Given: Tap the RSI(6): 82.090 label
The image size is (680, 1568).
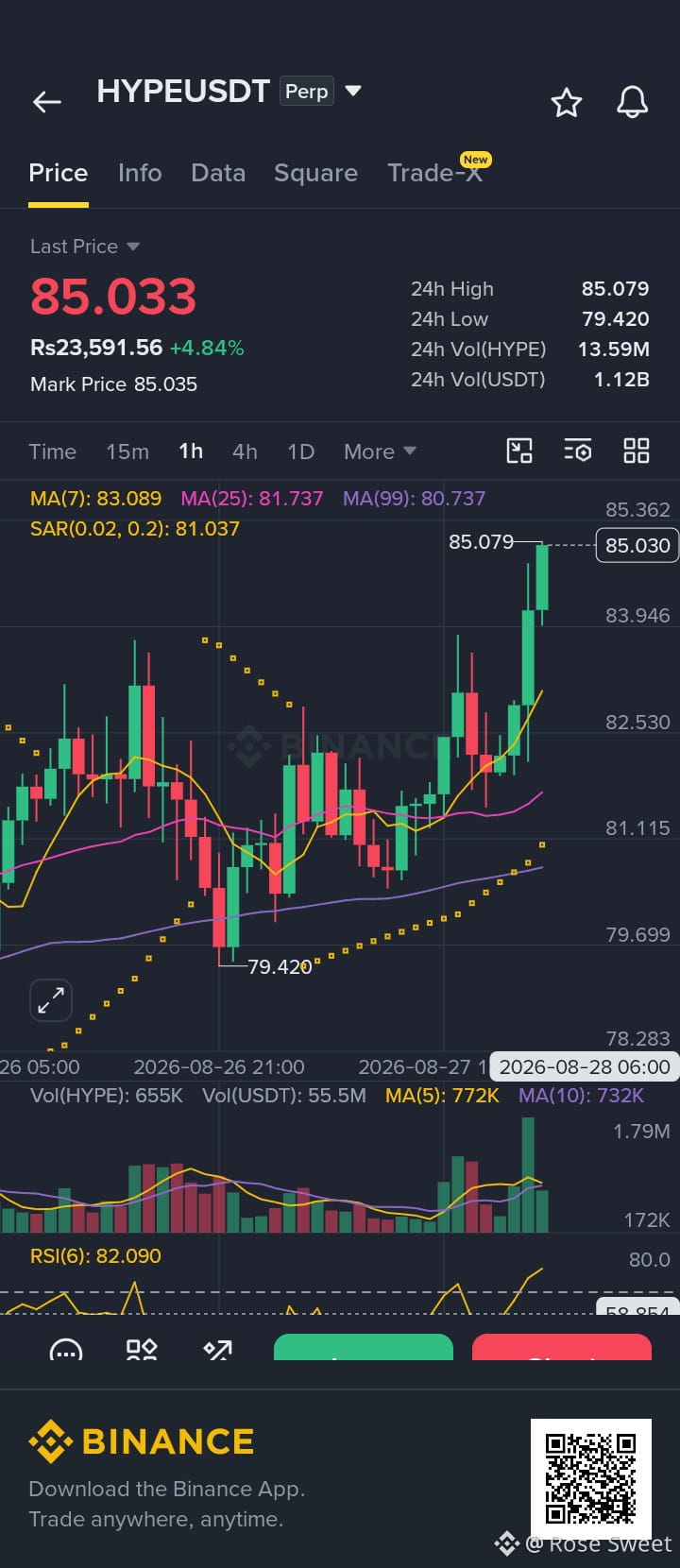Looking at the screenshot, I should (x=95, y=1256).
